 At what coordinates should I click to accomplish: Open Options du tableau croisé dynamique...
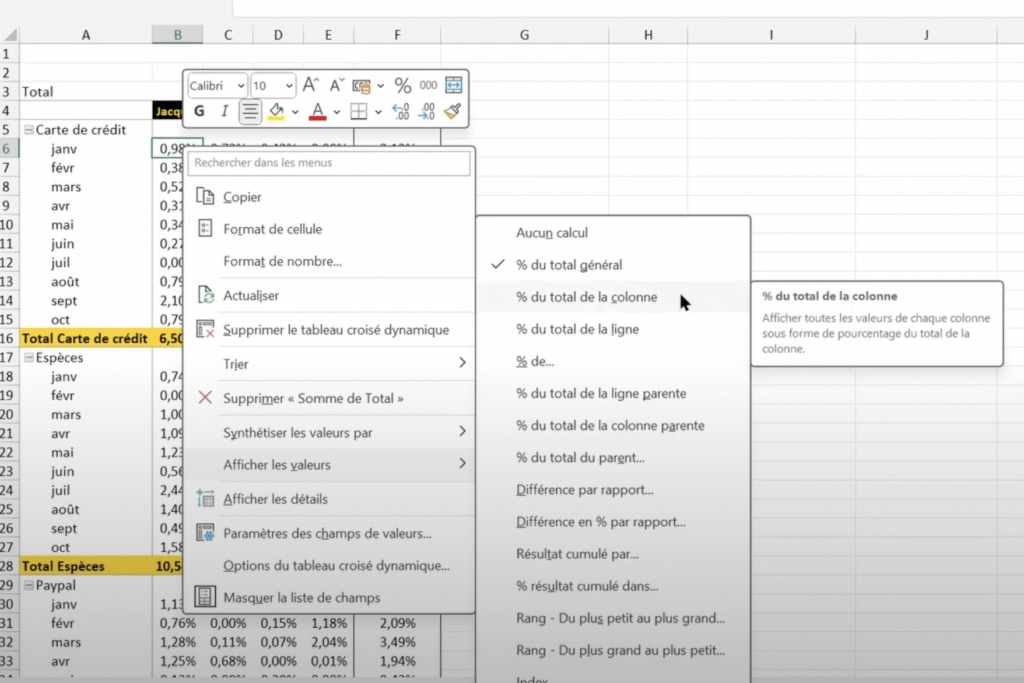click(328, 565)
